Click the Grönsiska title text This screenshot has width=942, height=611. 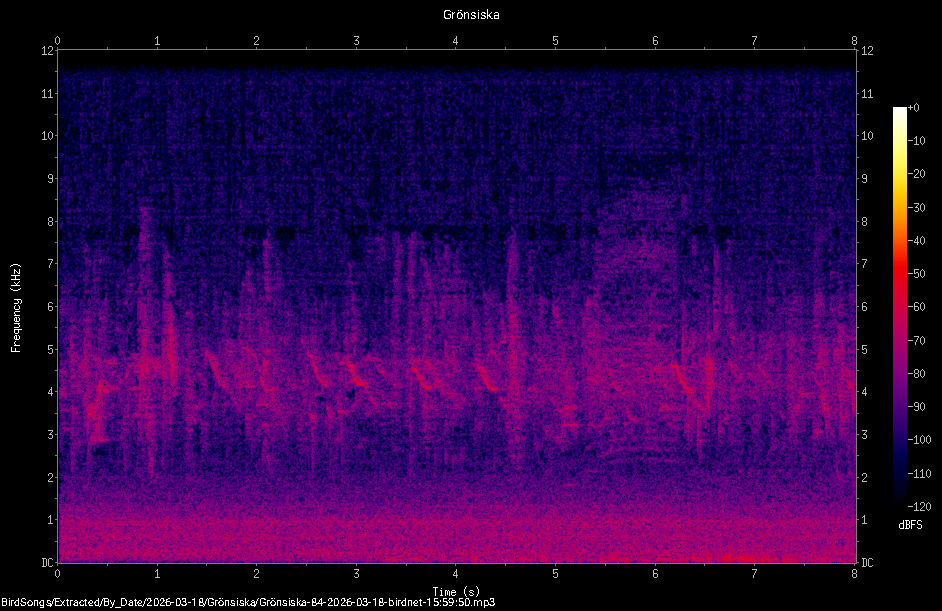(471, 15)
